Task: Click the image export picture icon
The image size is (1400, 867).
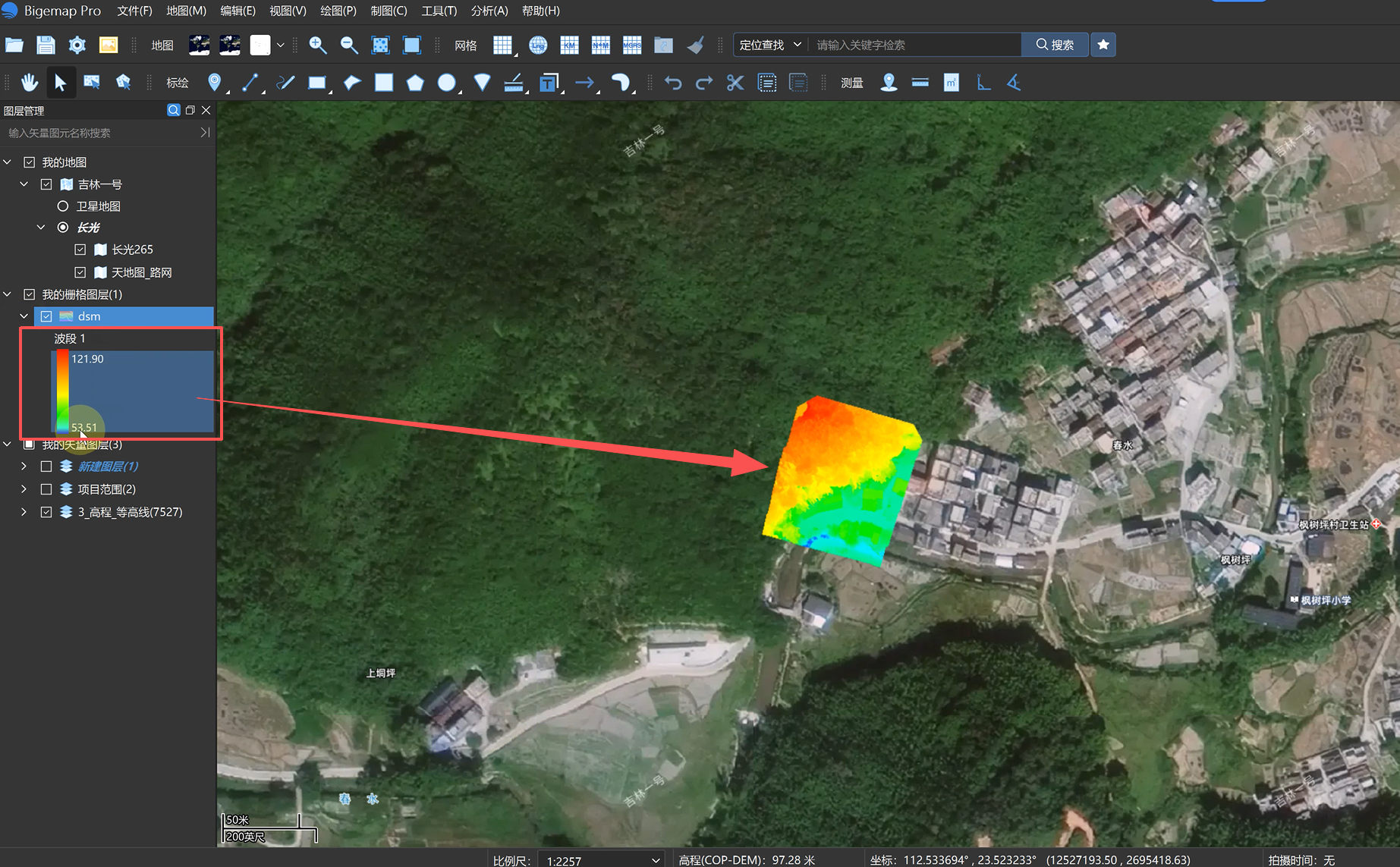Action: [109, 45]
